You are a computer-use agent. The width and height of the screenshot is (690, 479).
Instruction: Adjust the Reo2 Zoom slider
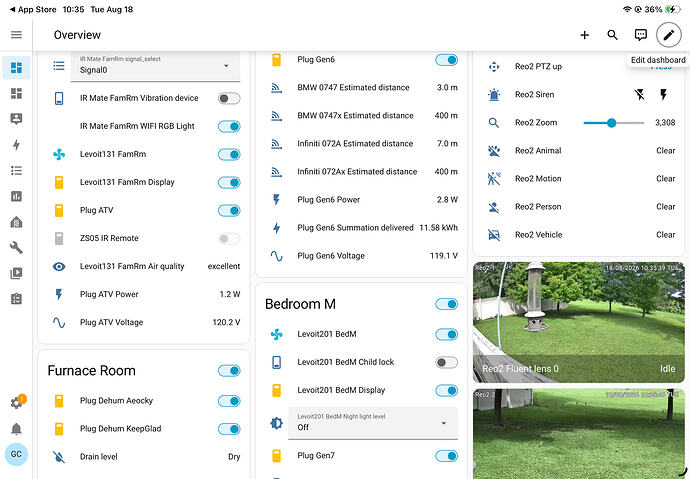tap(613, 123)
